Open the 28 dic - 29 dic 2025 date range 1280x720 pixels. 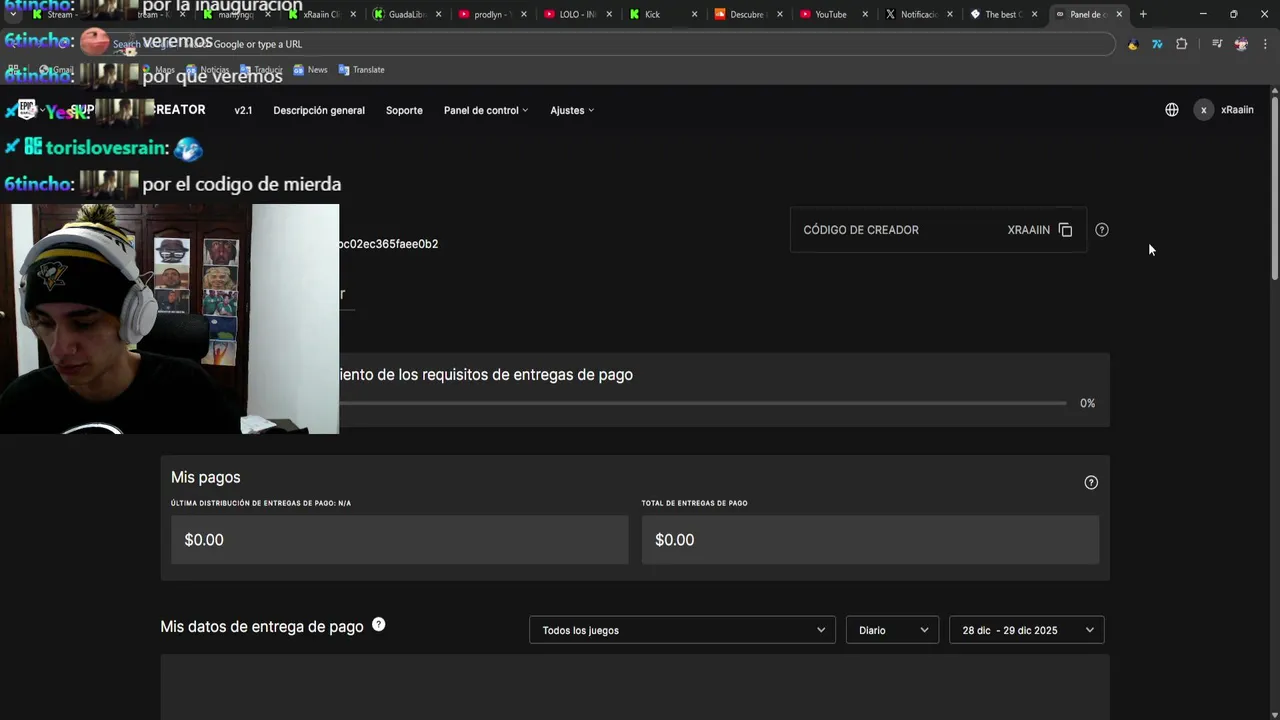1026,630
